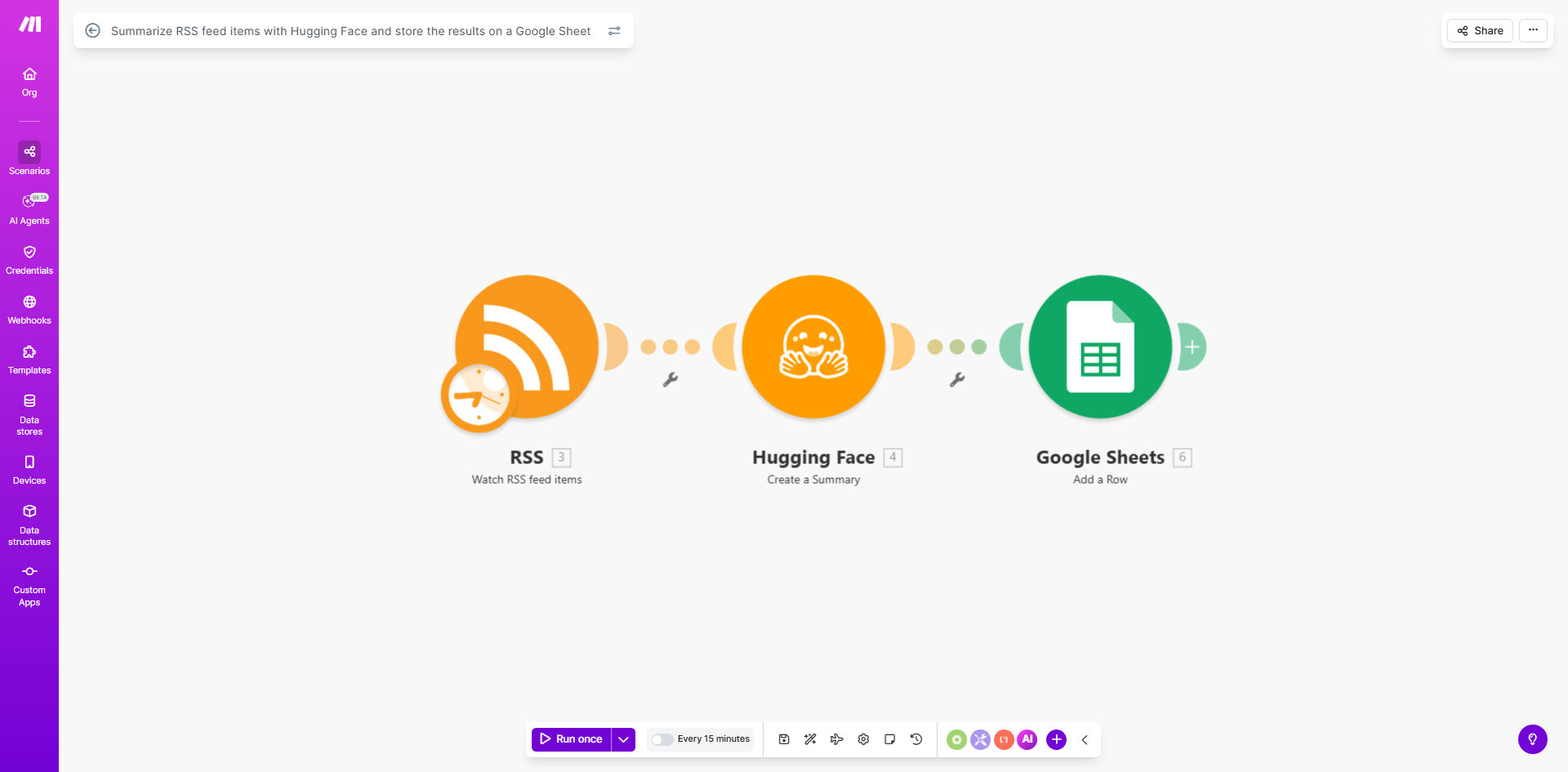This screenshot has width=1568, height=772.
Task: Open the Data structures page
Action: click(x=29, y=524)
